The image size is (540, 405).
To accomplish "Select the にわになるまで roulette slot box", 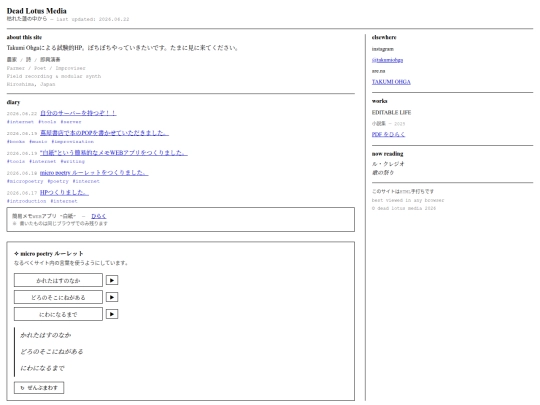I will pyautogui.click(x=58, y=314).
